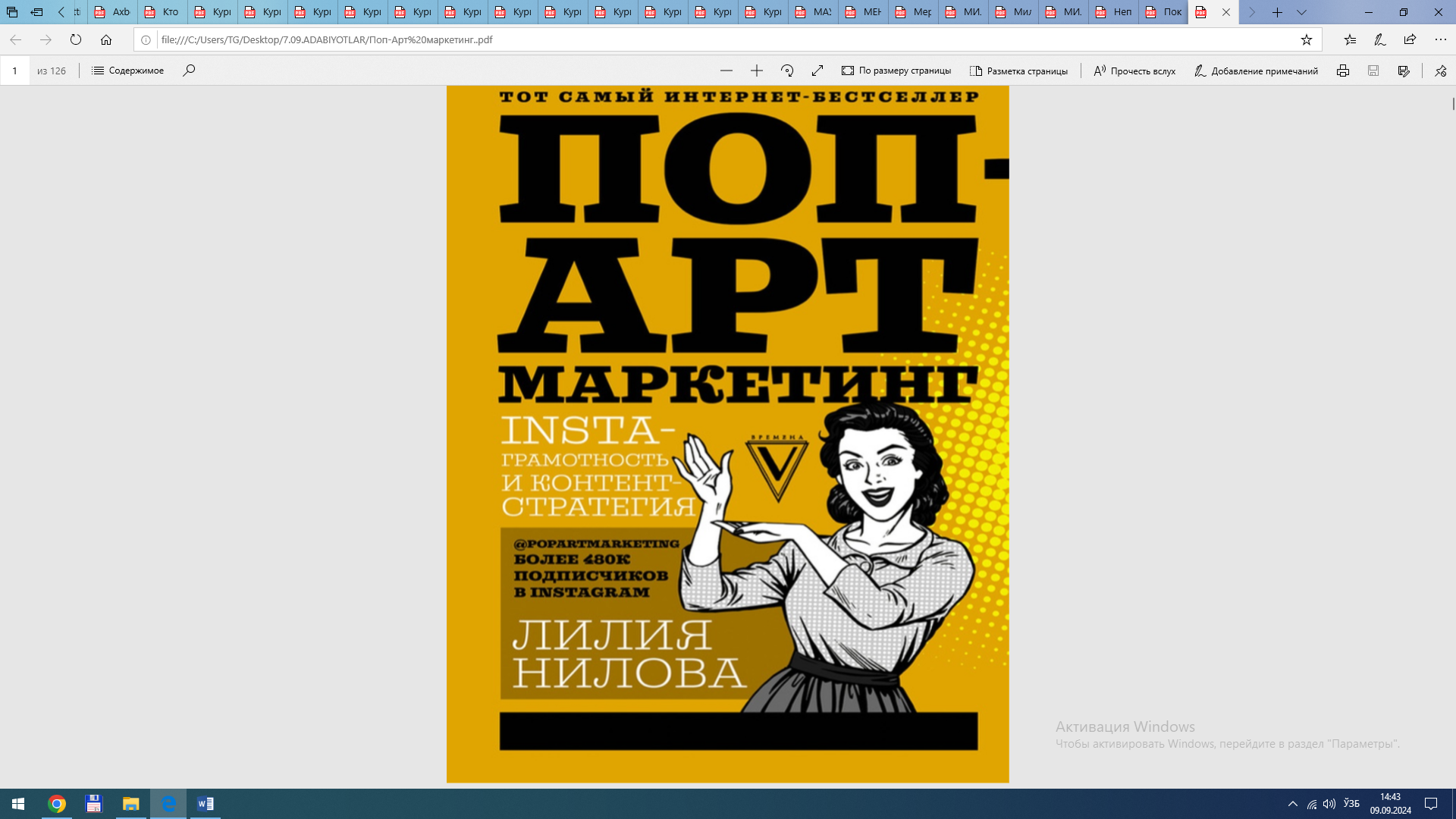The image size is (1456, 819).
Task: Print the PDF document
Action: [1343, 71]
